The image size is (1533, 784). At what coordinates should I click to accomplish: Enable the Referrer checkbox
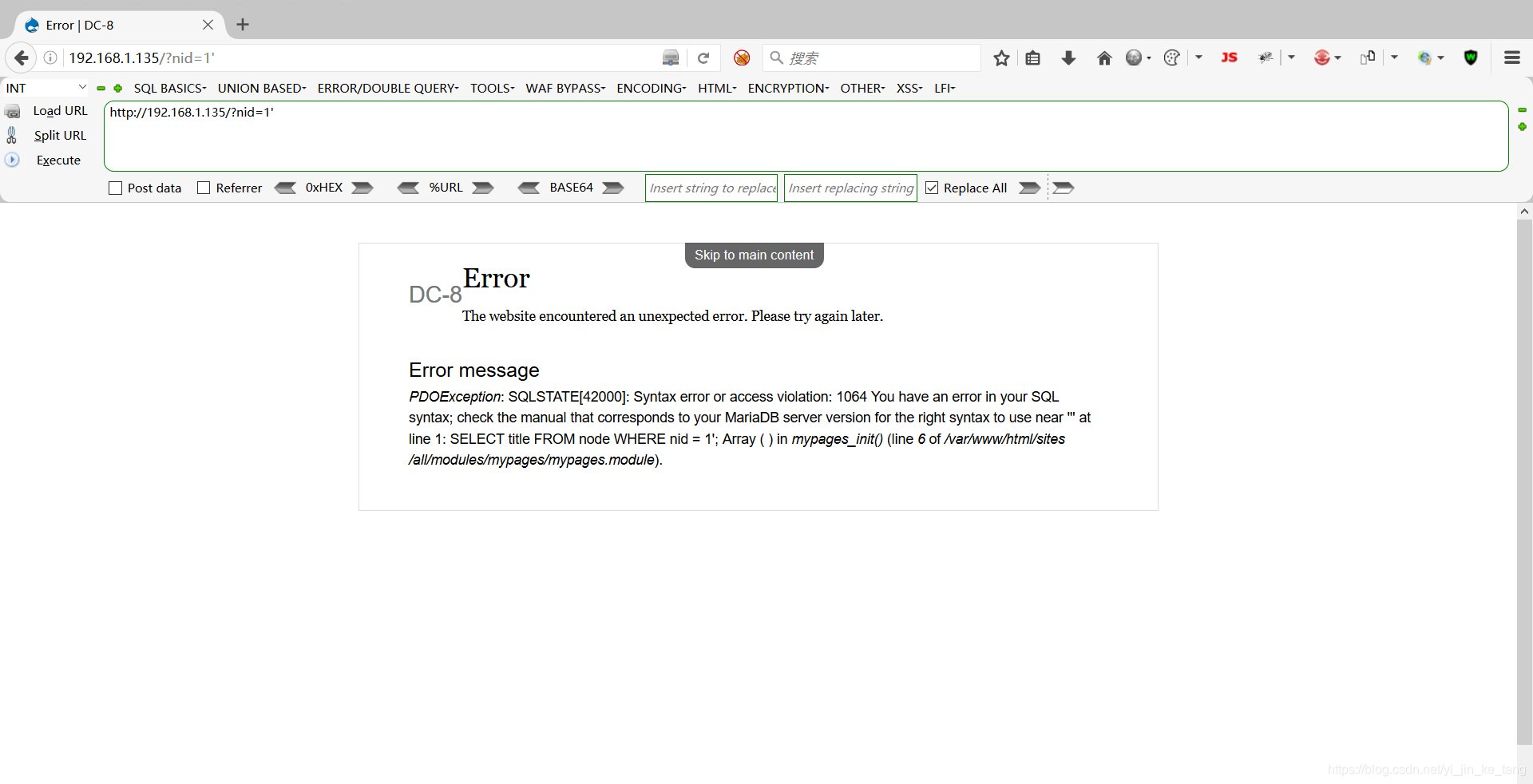click(x=204, y=188)
